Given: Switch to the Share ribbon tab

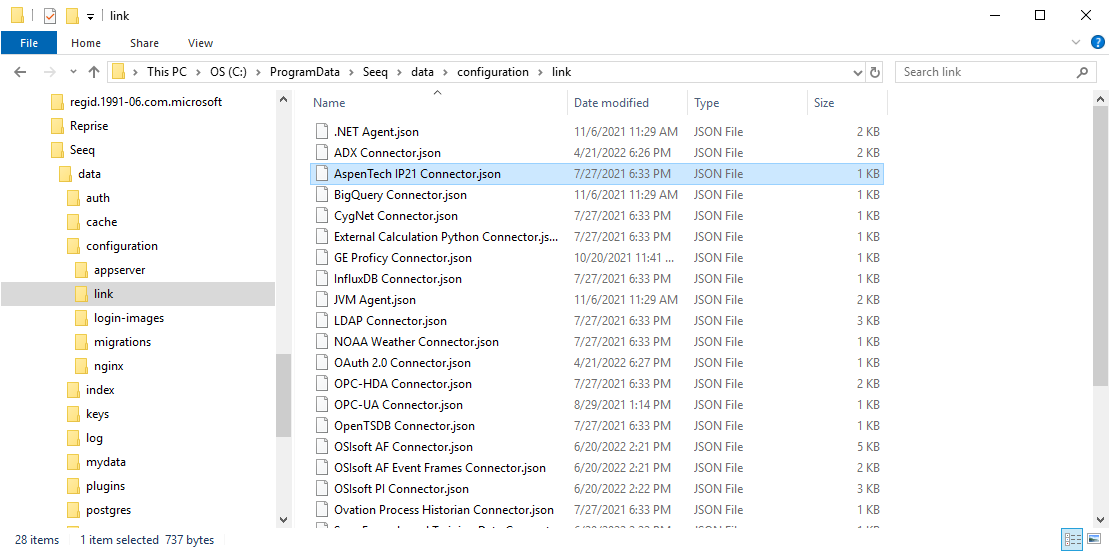Looking at the screenshot, I should pyautogui.click(x=144, y=43).
